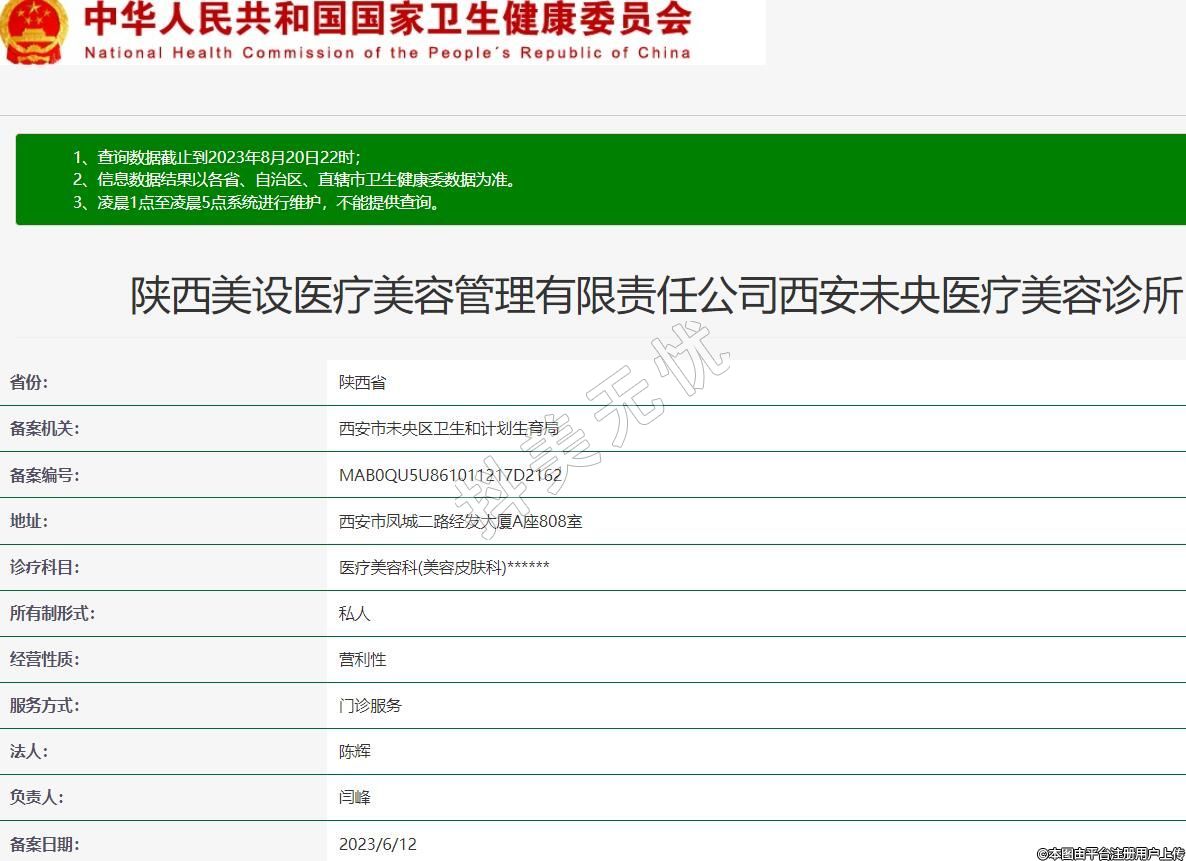
Task: Click the upload copyright notice at bottom right
Action: [x=1110, y=853]
